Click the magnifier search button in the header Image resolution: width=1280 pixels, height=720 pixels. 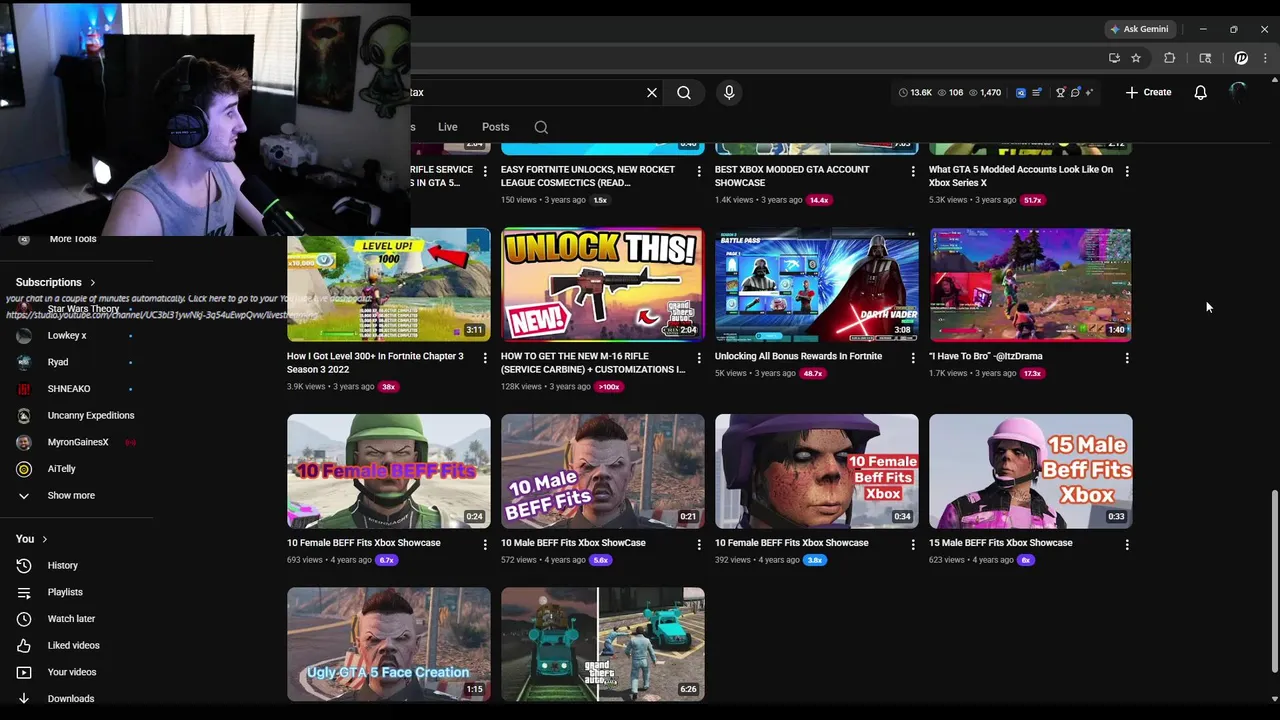[684, 92]
